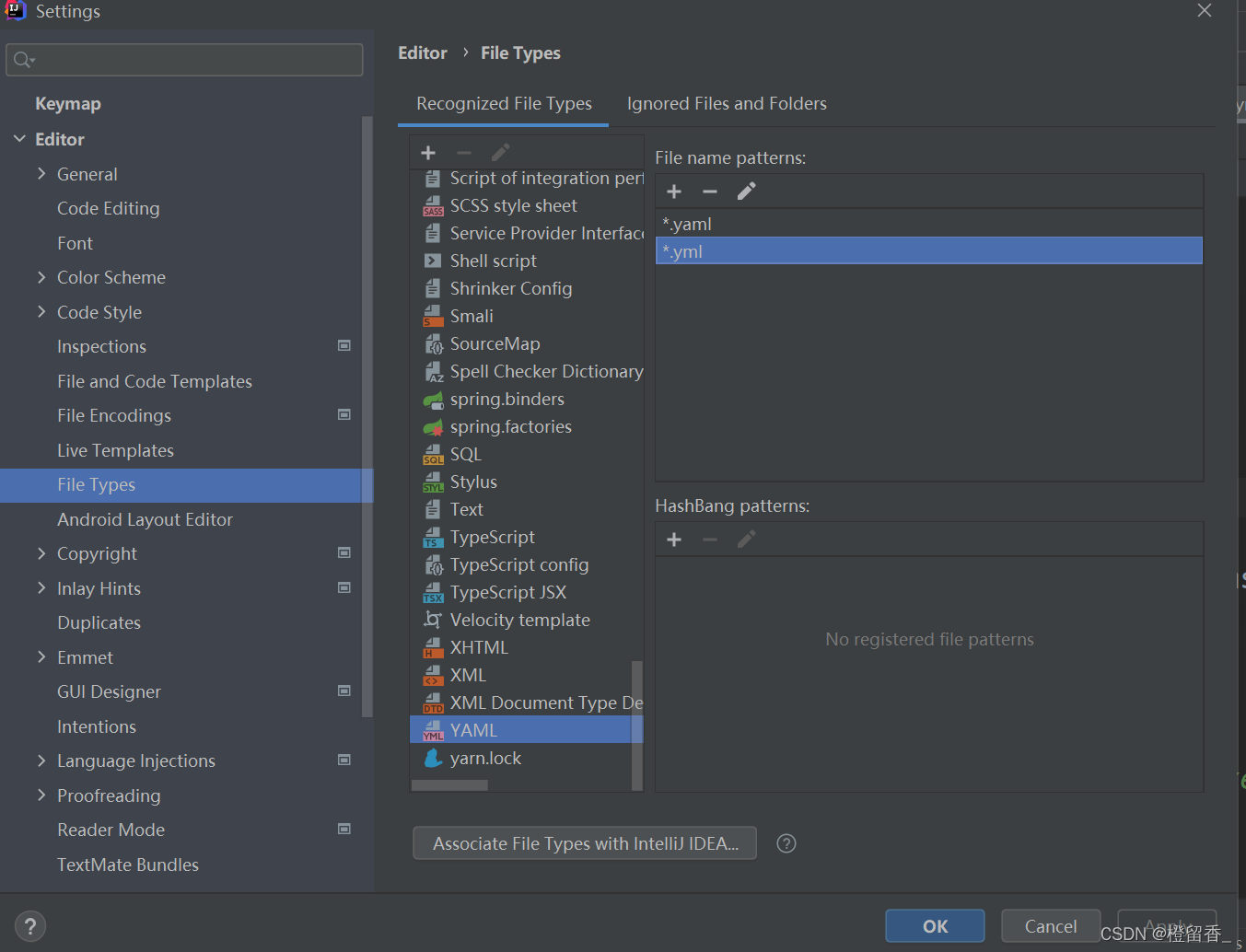Click Associate File Types with IntelliJ IDEA button
The image size is (1246, 952).
tap(585, 843)
